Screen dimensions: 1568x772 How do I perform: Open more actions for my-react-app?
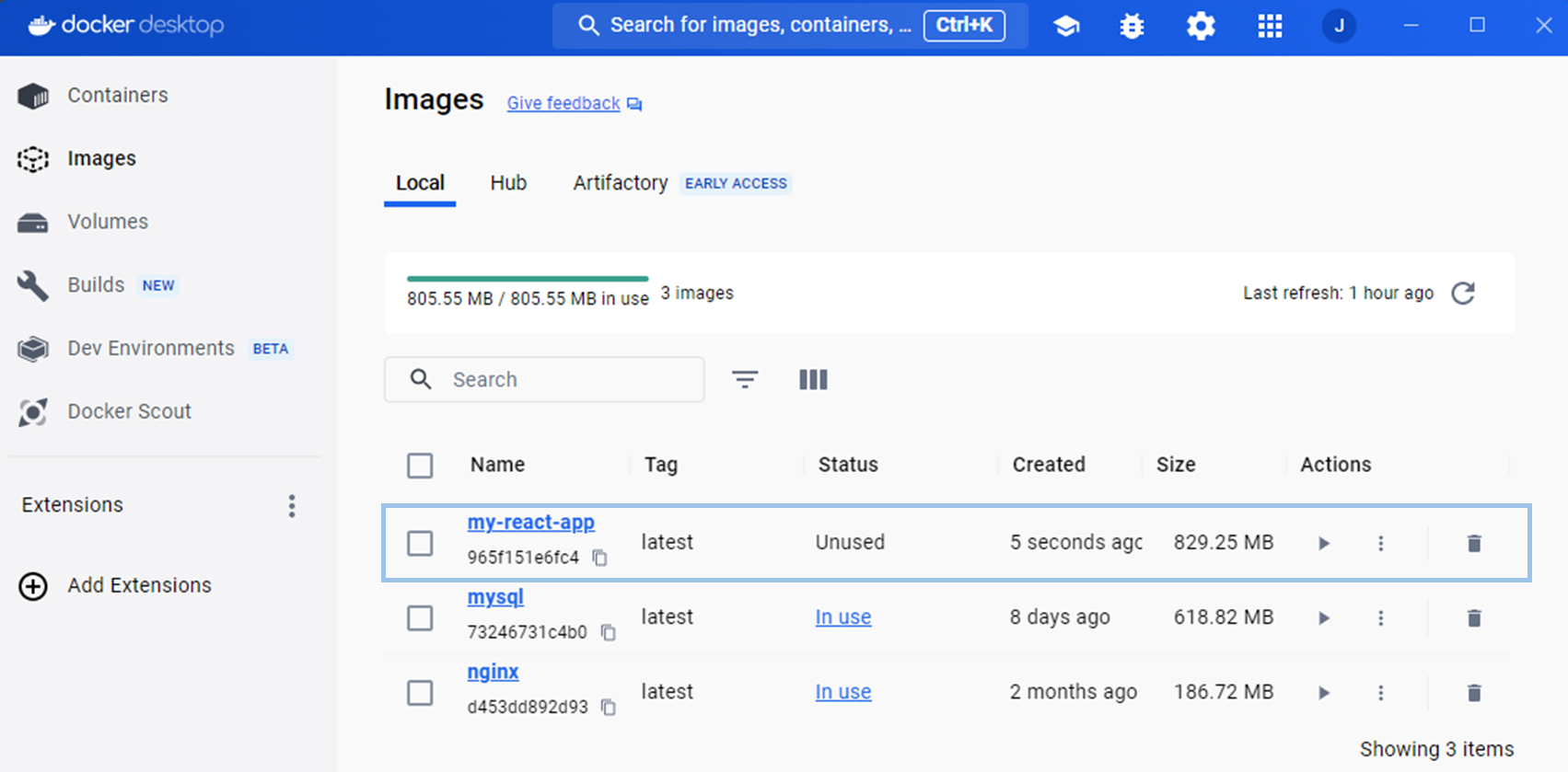[x=1380, y=543]
